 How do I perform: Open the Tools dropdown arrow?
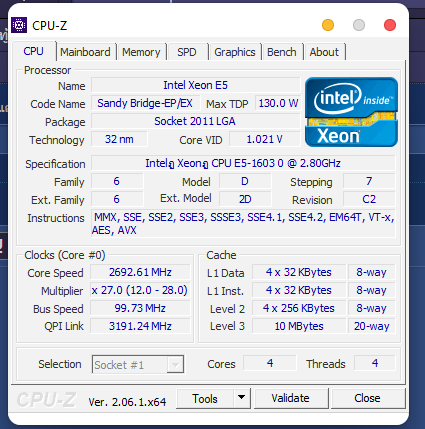(242, 398)
